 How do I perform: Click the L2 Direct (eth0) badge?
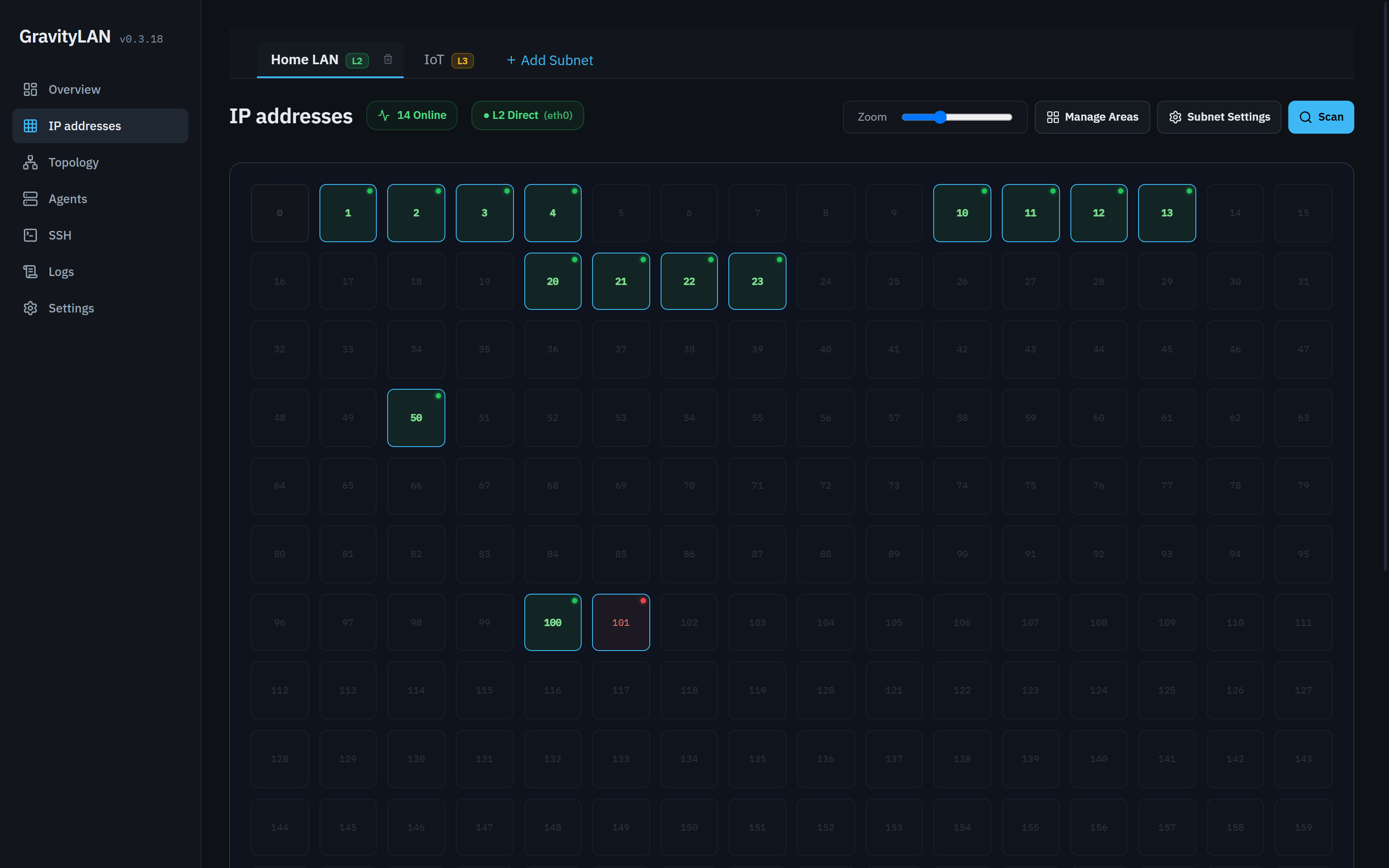point(527,115)
